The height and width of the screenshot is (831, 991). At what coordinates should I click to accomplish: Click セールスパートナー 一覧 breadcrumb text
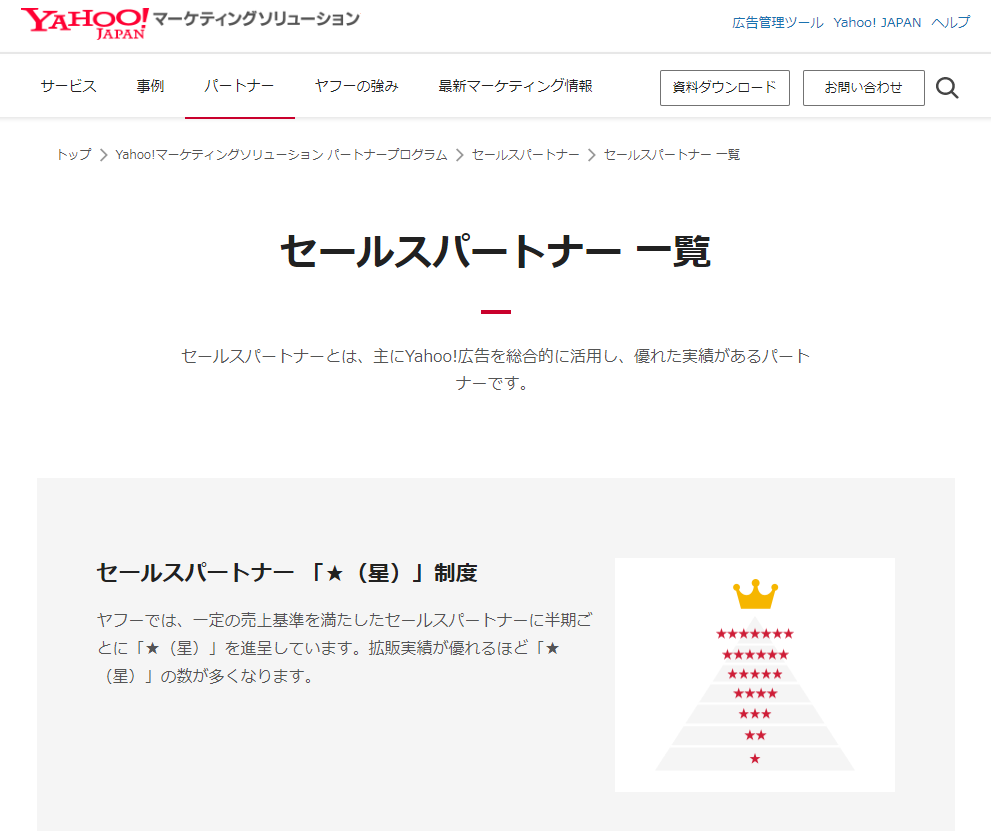[671, 155]
